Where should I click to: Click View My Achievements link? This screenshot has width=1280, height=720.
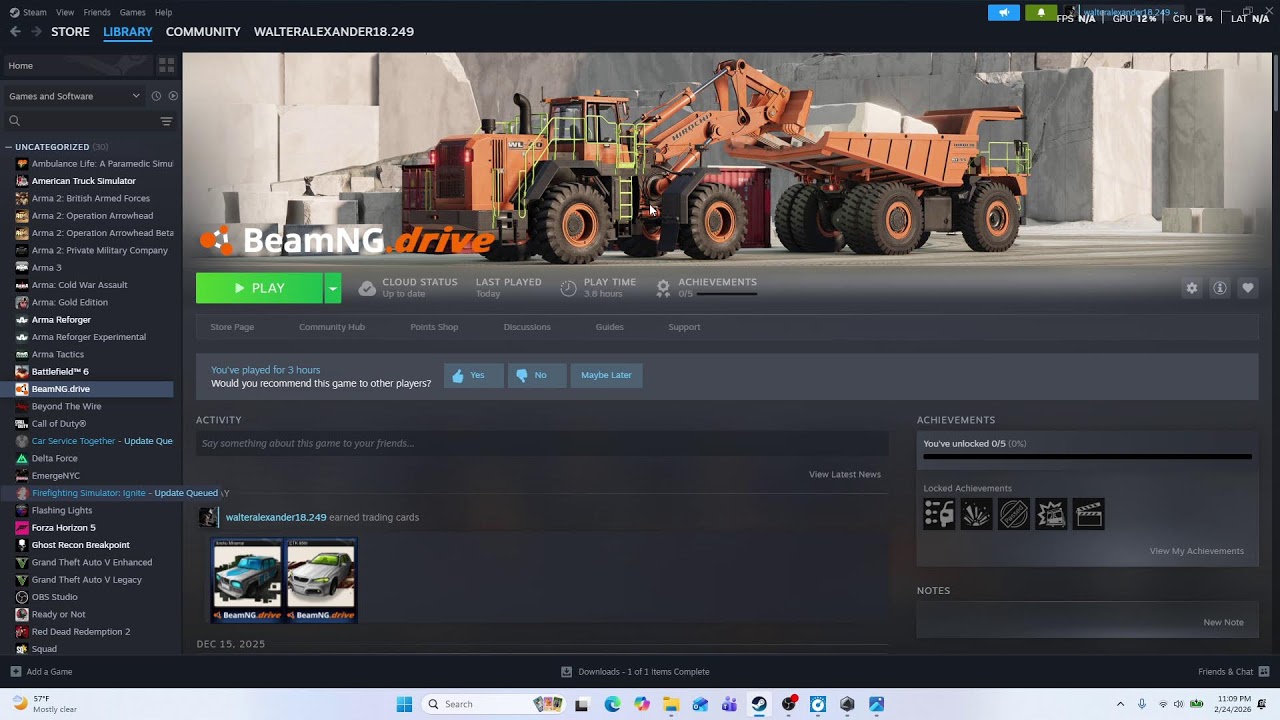coord(1197,551)
